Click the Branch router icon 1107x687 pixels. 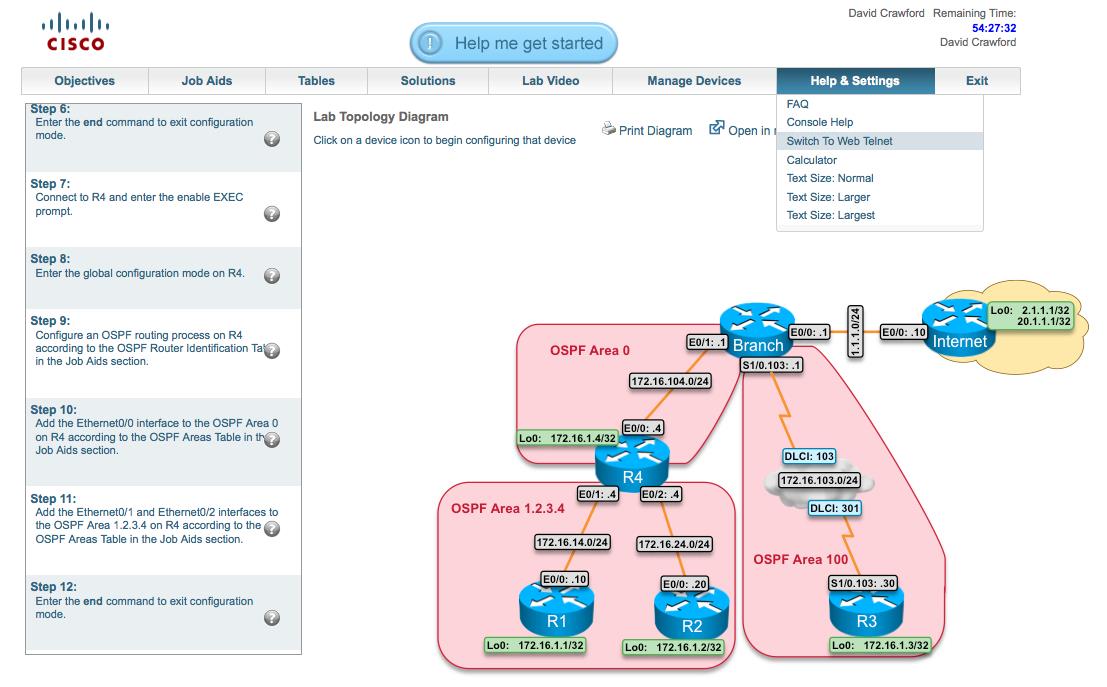757,330
